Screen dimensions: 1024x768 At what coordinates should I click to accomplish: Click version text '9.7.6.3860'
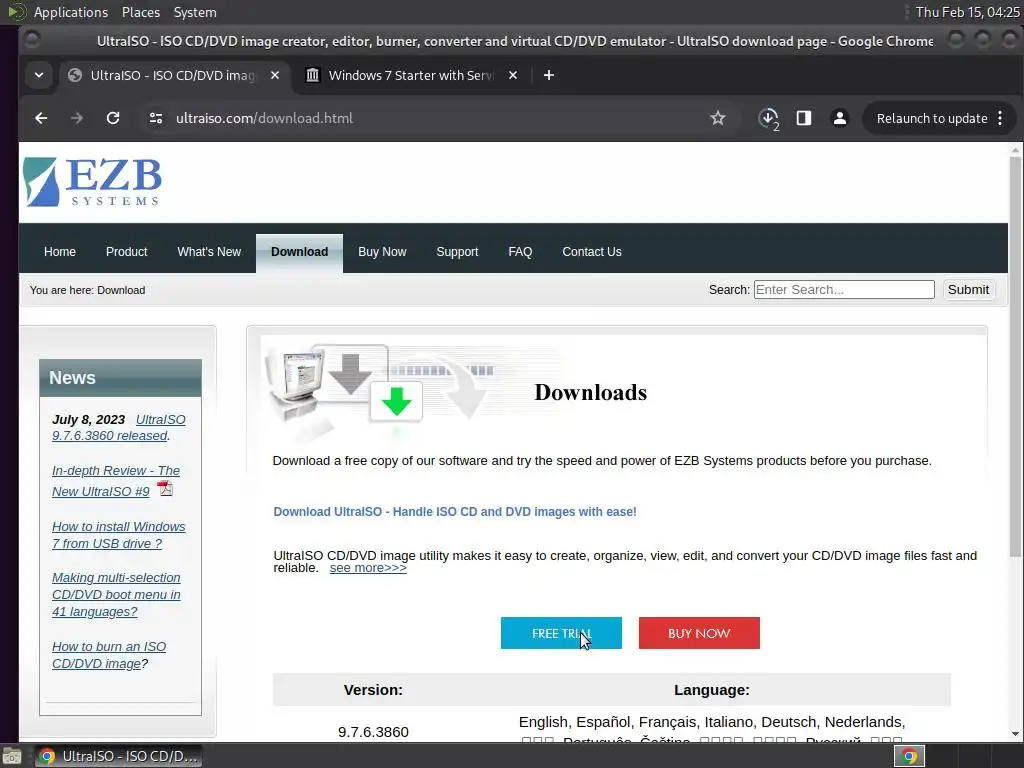pos(373,731)
